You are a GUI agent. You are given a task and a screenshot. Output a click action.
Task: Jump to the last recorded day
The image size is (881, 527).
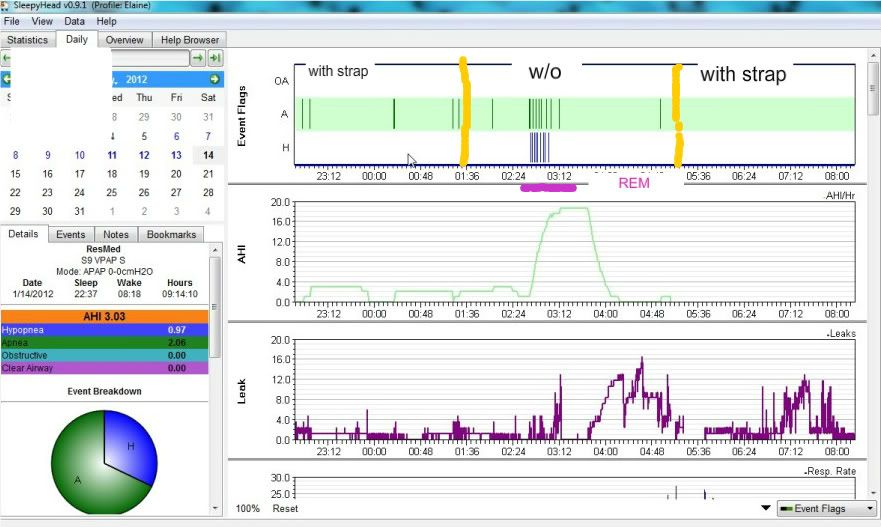pyautogui.click(x=214, y=59)
